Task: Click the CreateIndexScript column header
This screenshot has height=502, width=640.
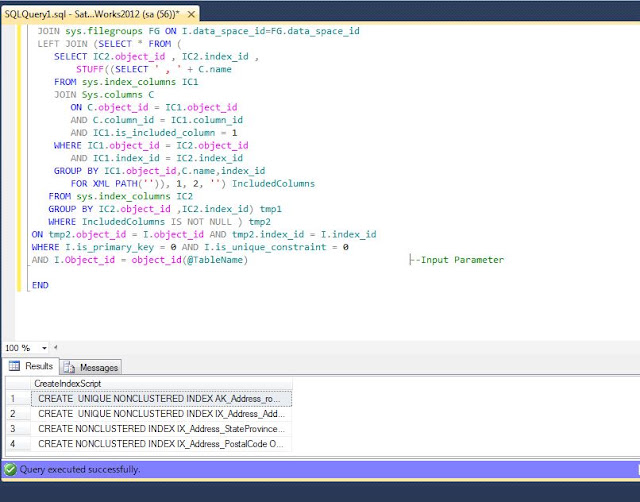Action: tap(162, 384)
